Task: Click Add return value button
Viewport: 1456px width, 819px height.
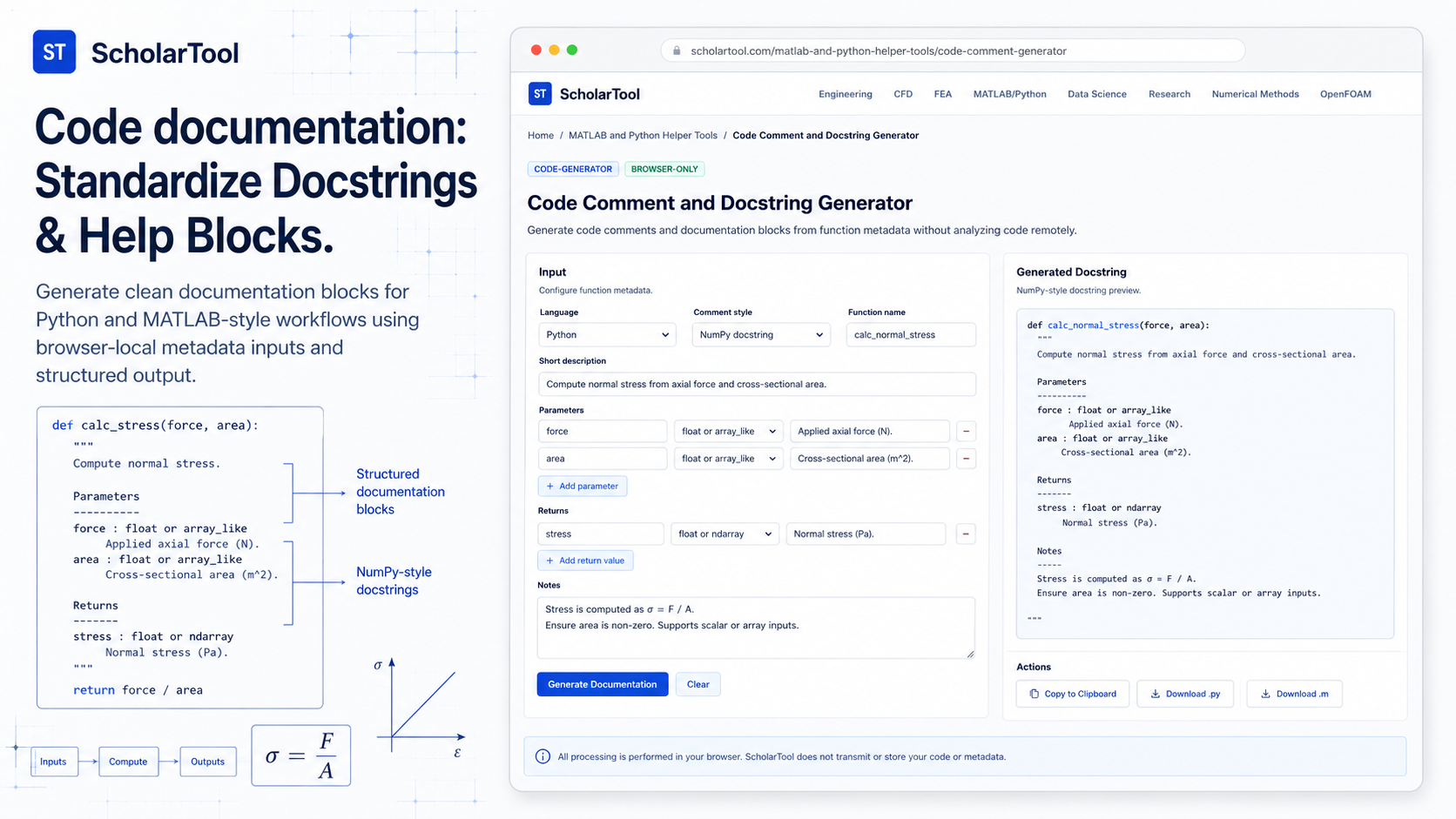Action: 585,561
